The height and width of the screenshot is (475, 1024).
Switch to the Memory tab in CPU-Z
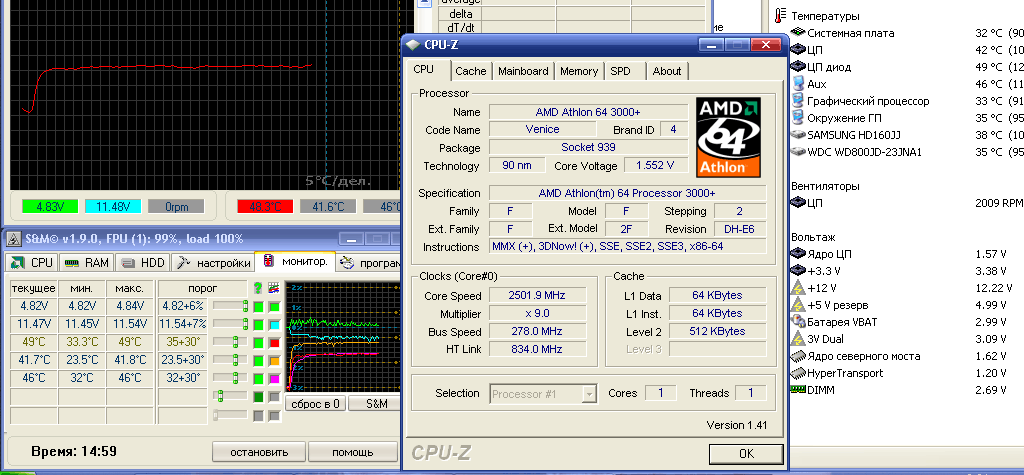[x=579, y=71]
